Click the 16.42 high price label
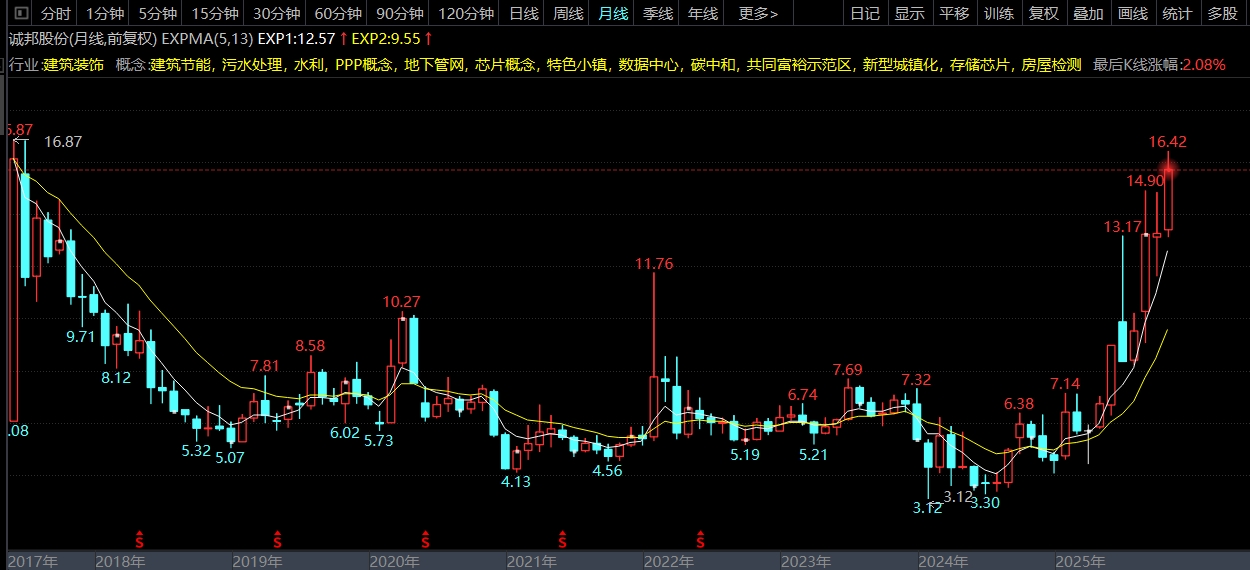 (x=1168, y=142)
